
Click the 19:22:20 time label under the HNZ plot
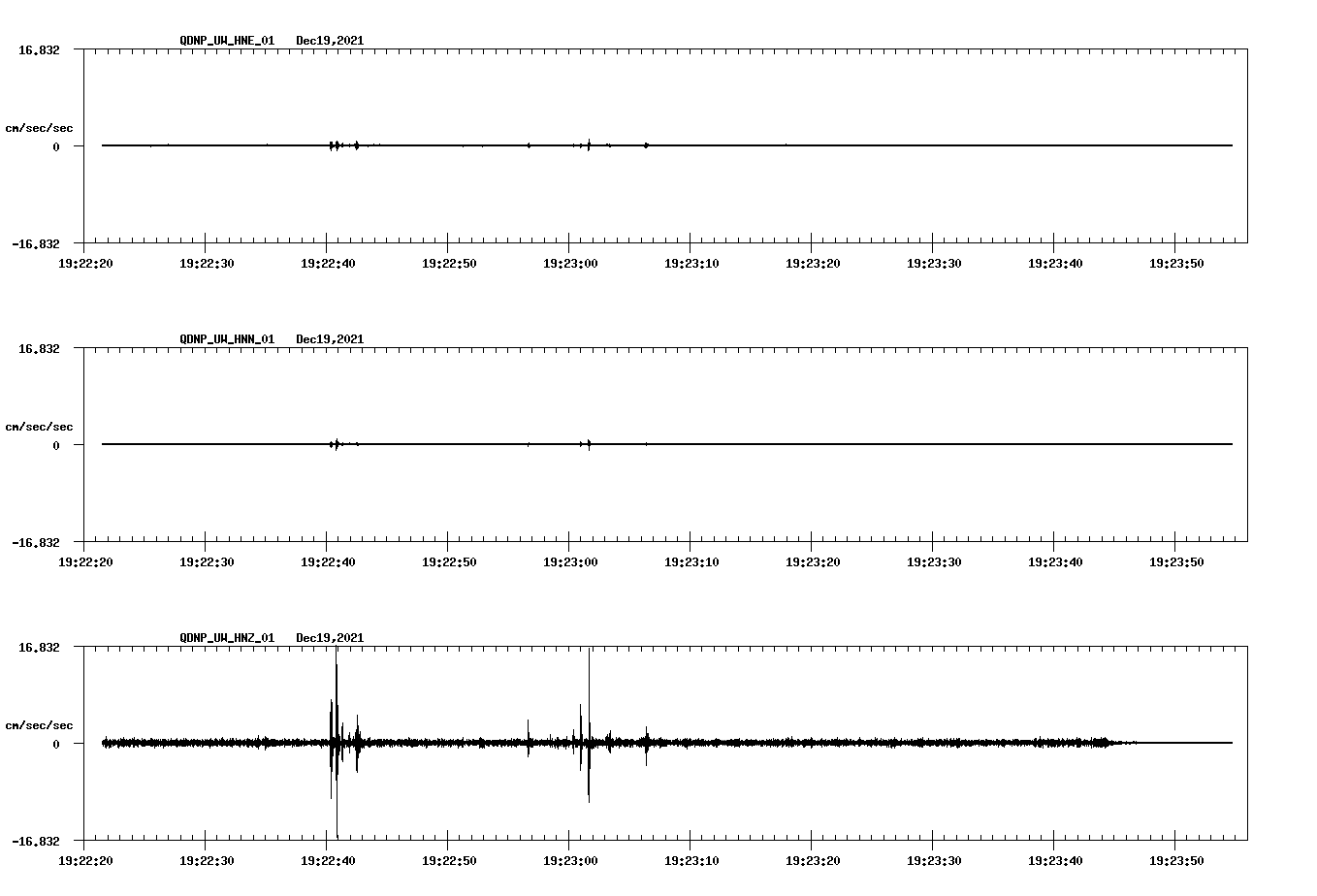pyautogui.click(x=85, y=860)
